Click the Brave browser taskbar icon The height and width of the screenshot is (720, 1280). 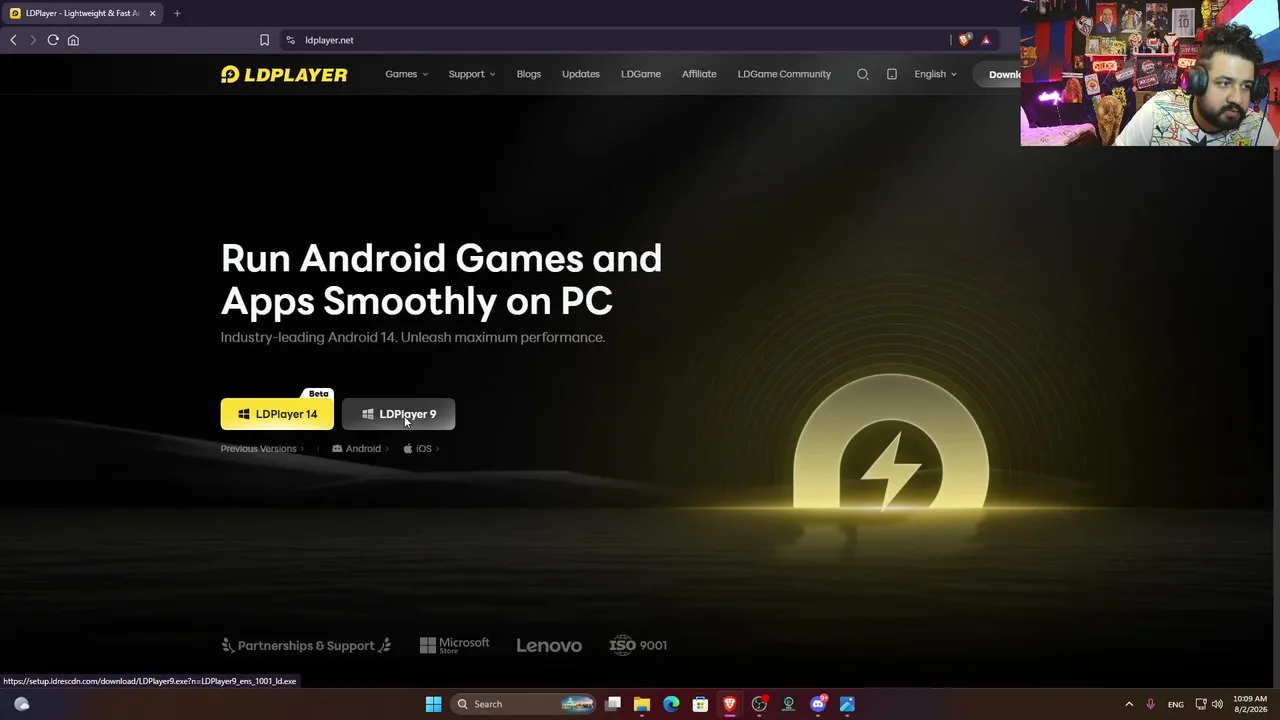tap(730, 704)
